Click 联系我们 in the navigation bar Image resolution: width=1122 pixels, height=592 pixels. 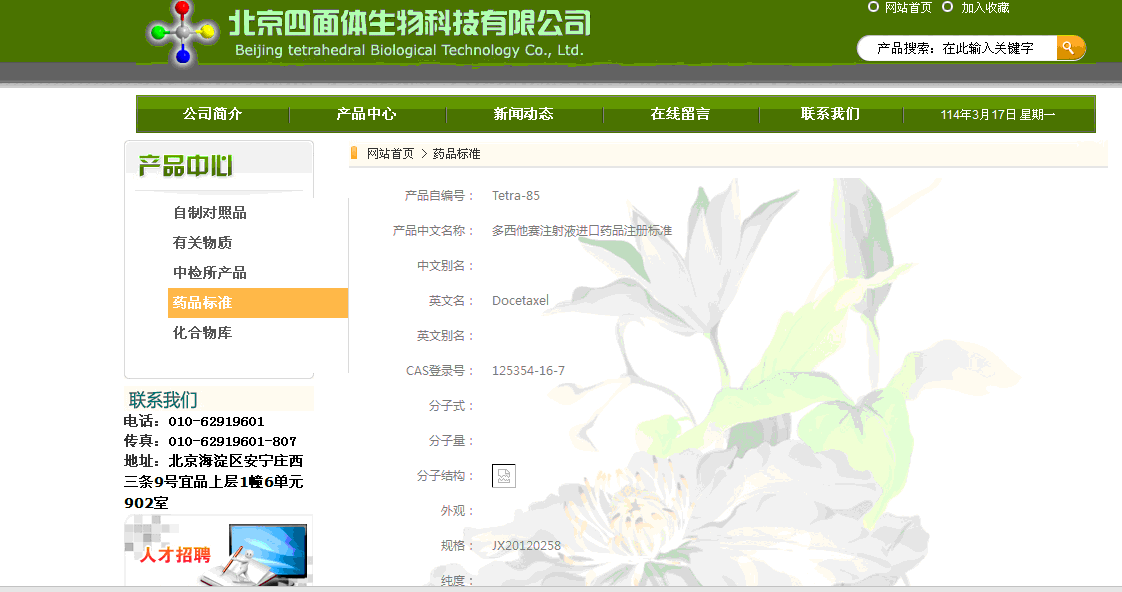[830, 114]
